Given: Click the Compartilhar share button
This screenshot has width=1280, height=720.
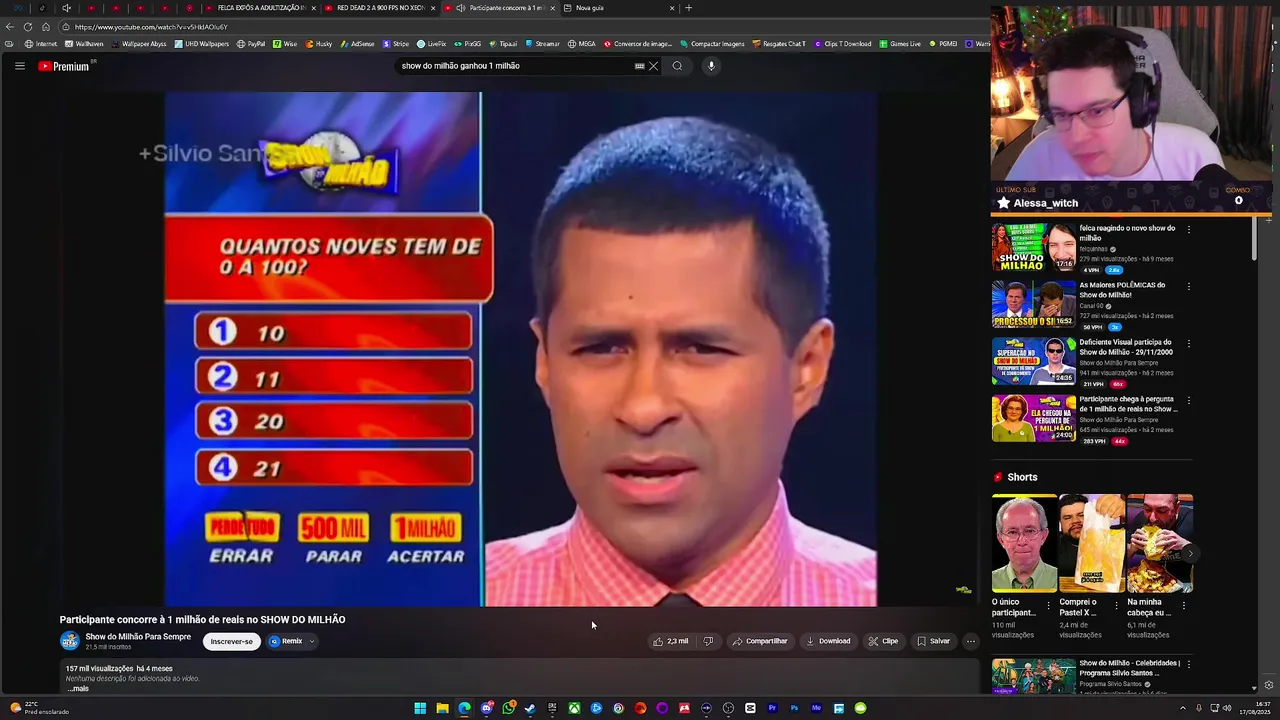Looking at the screenshot, I should pos(760,641).
